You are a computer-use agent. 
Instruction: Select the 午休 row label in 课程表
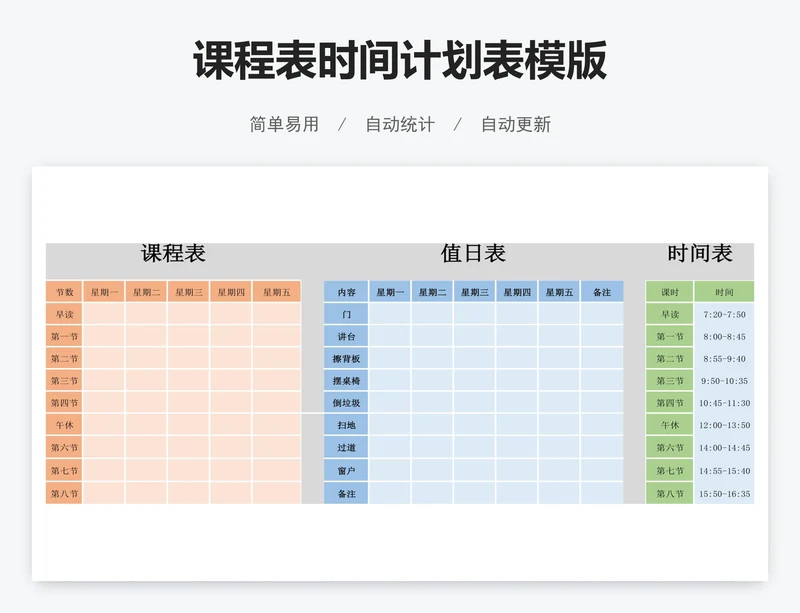(x=64, y=425)
